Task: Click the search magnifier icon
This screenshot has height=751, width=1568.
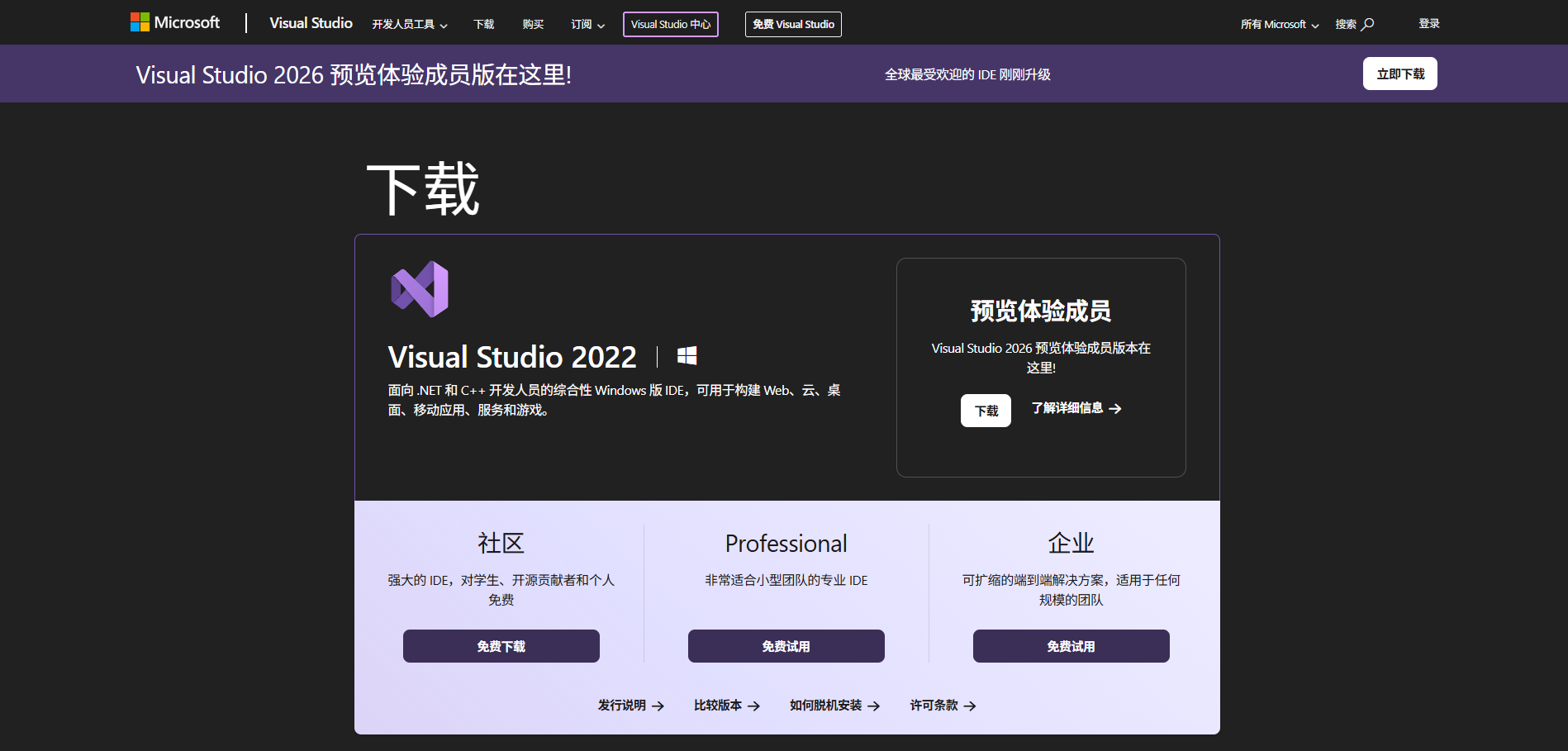Action: pos(1368,24)
